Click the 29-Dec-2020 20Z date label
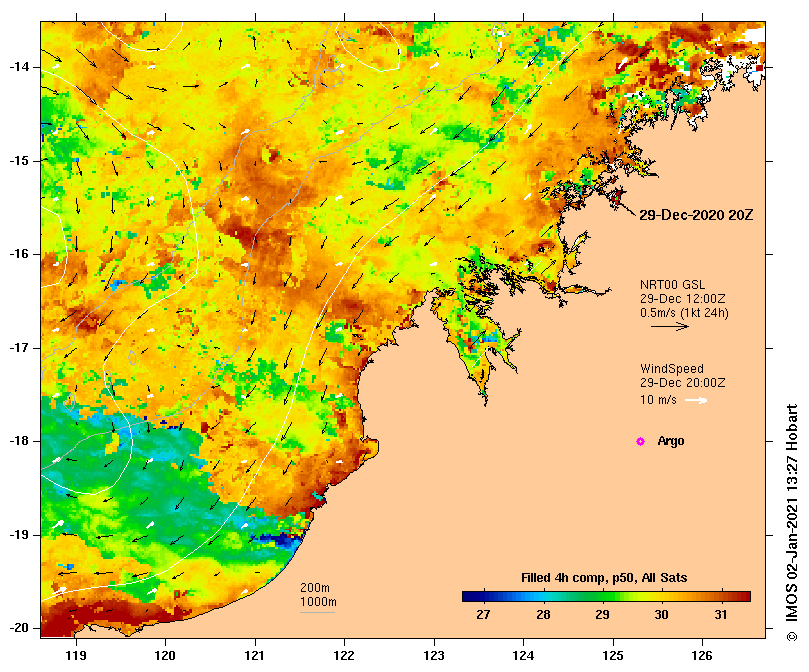This screenshot has height=672, width=809. point(696,215)
